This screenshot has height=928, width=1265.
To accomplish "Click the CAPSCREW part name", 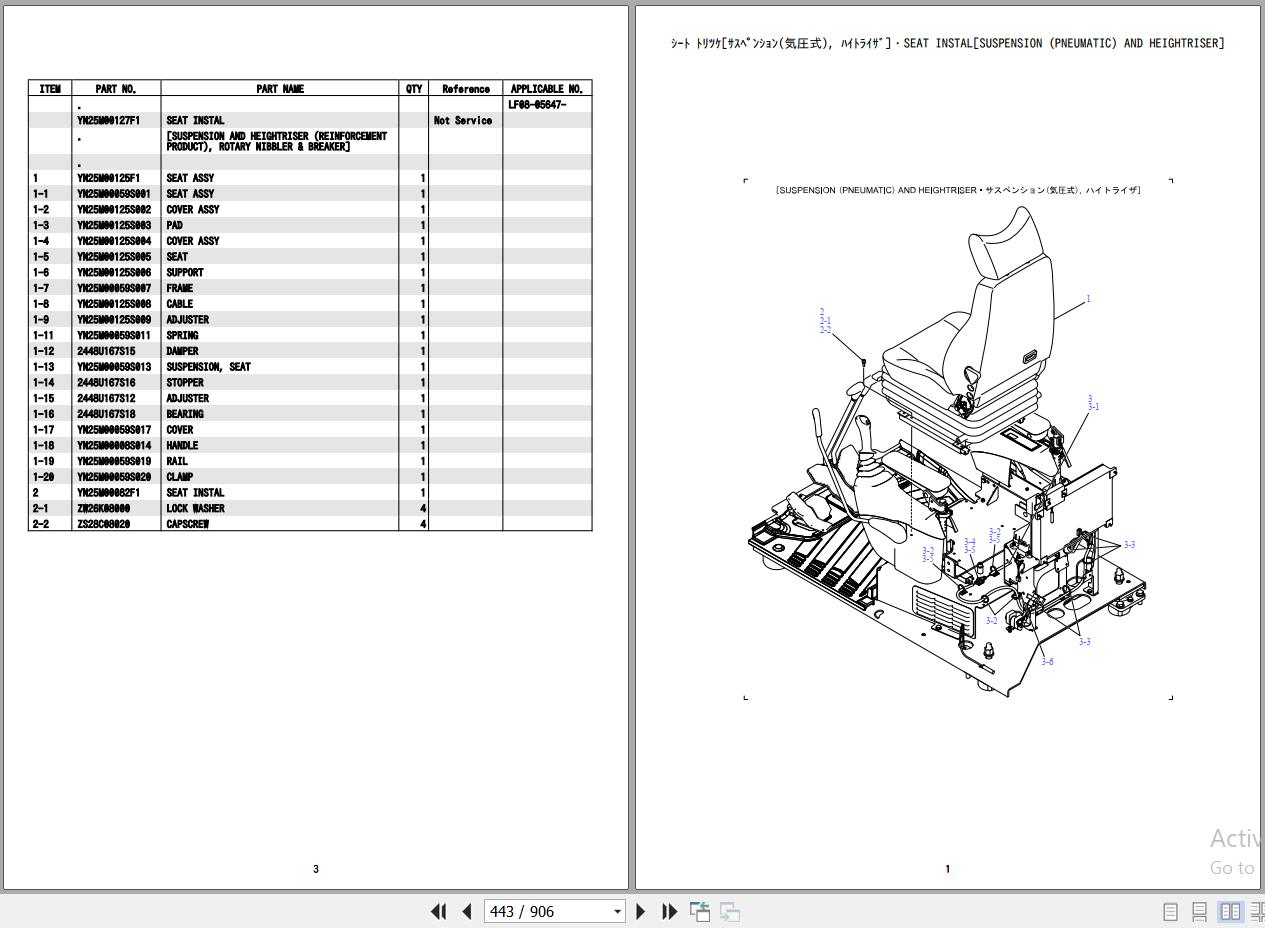I will click(x=187, y=524).
